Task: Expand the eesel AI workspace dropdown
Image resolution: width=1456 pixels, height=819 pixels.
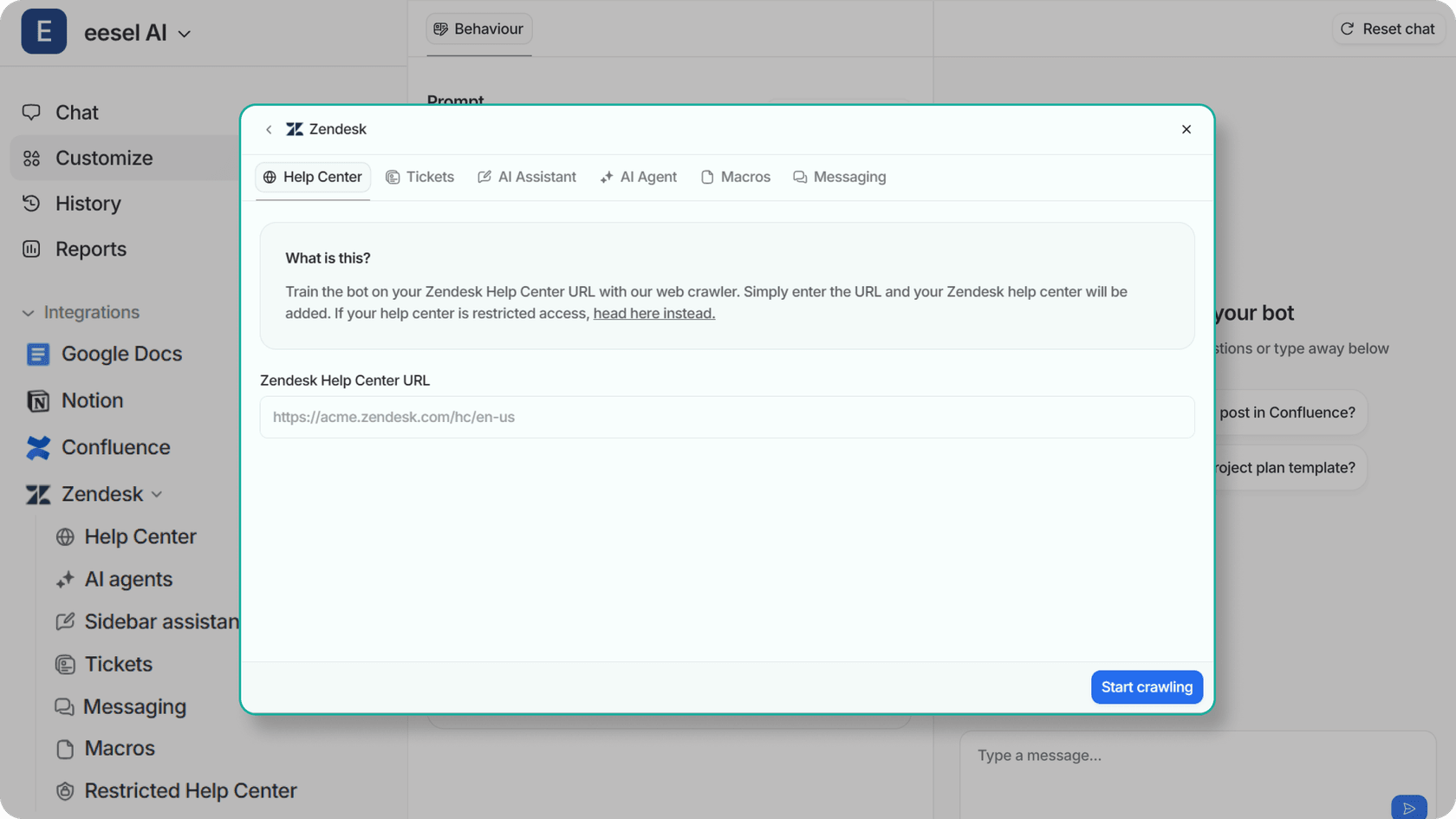Action: coord(184,33)
